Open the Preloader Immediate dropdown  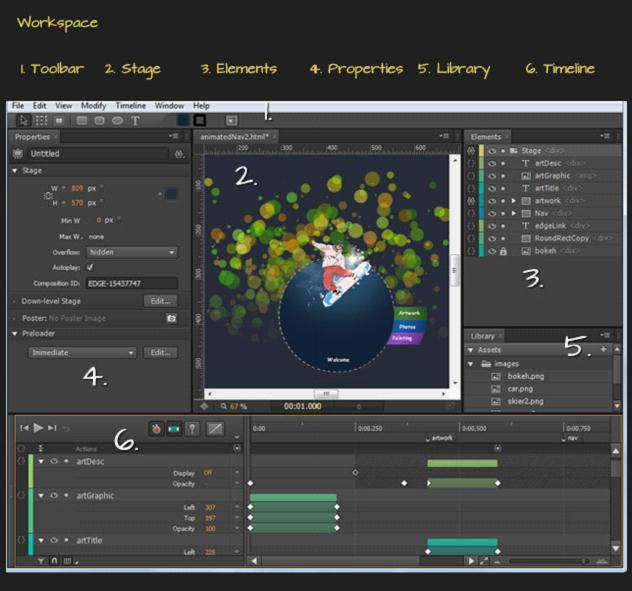click(82, 353)
